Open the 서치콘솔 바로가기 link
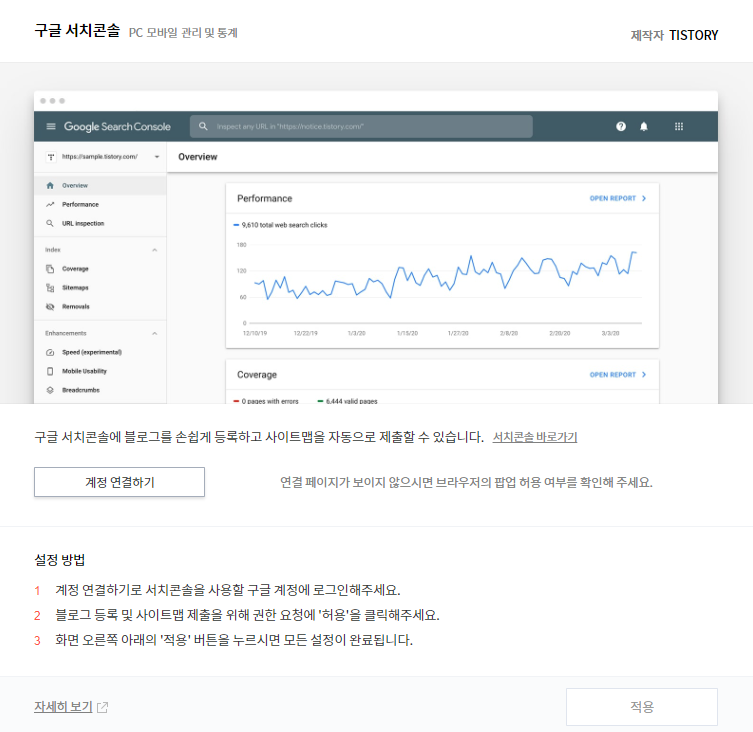 click(x=534, y=437)
